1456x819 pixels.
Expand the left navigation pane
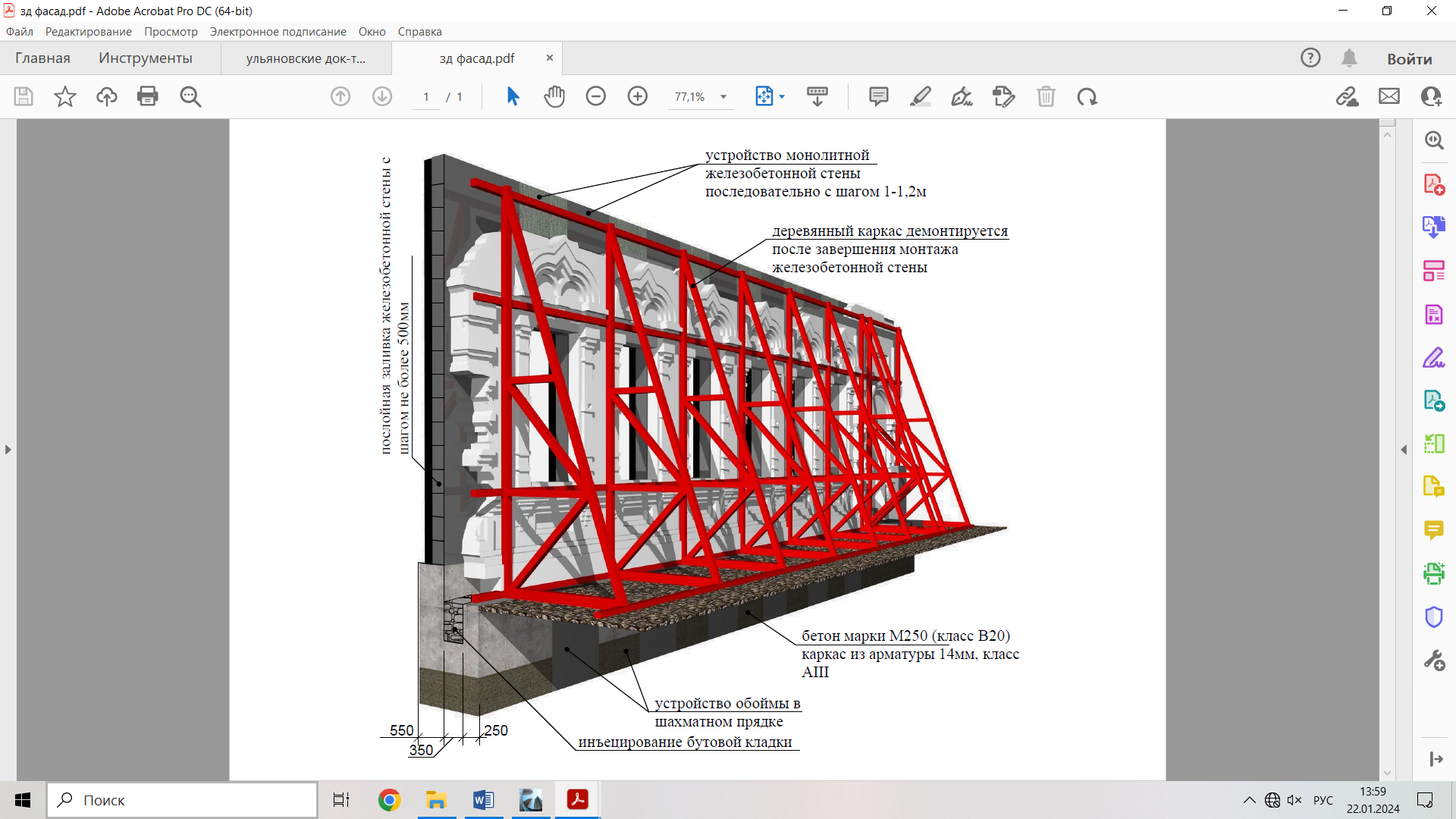pos(8,450)
